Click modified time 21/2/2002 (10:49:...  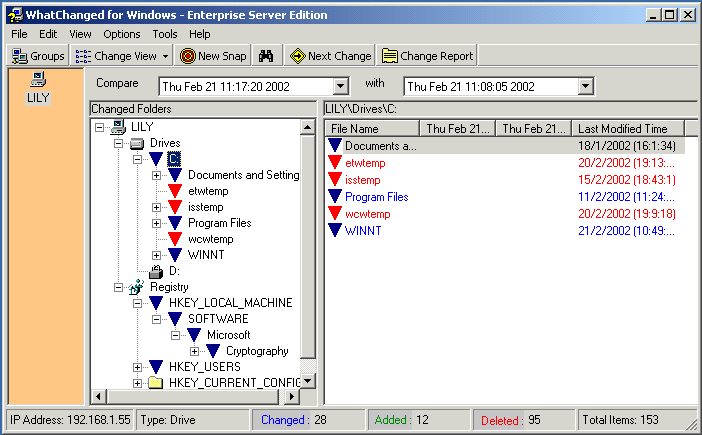coord(626,231)
